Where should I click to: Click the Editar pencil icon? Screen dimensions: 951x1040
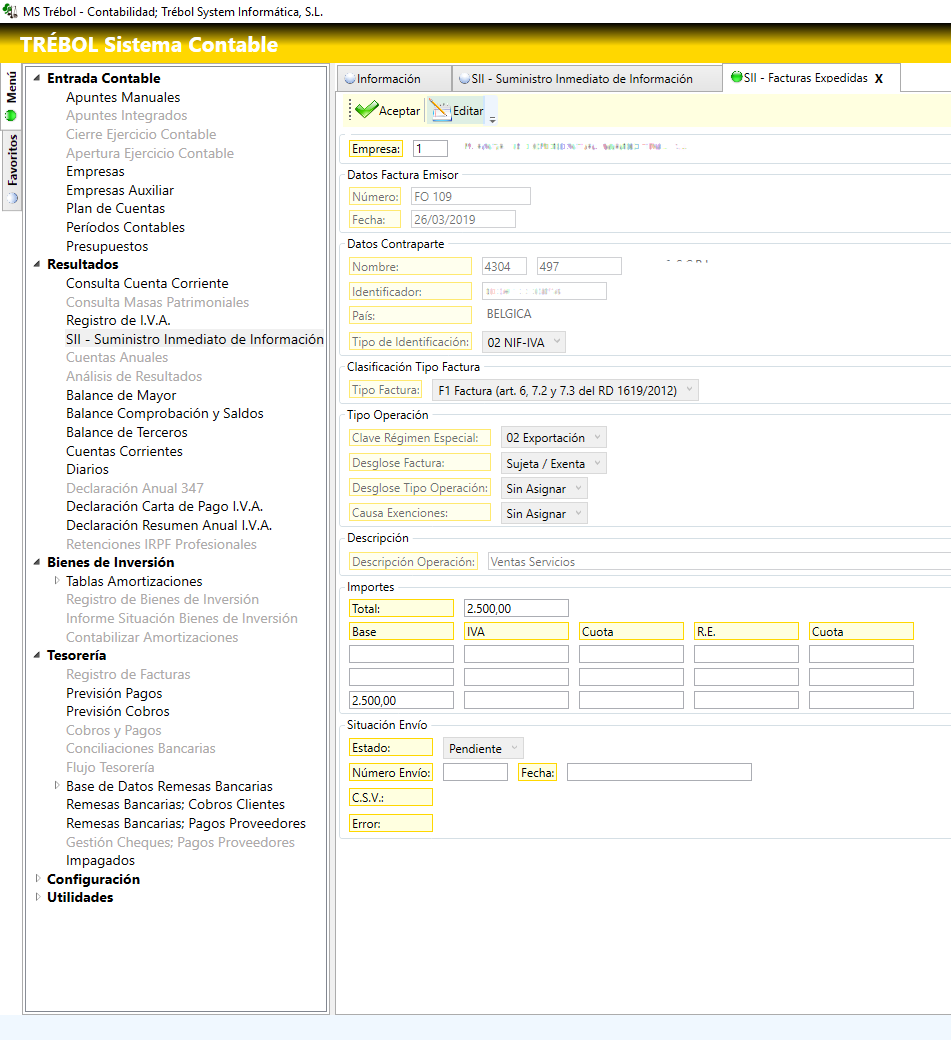click(440, 110)
